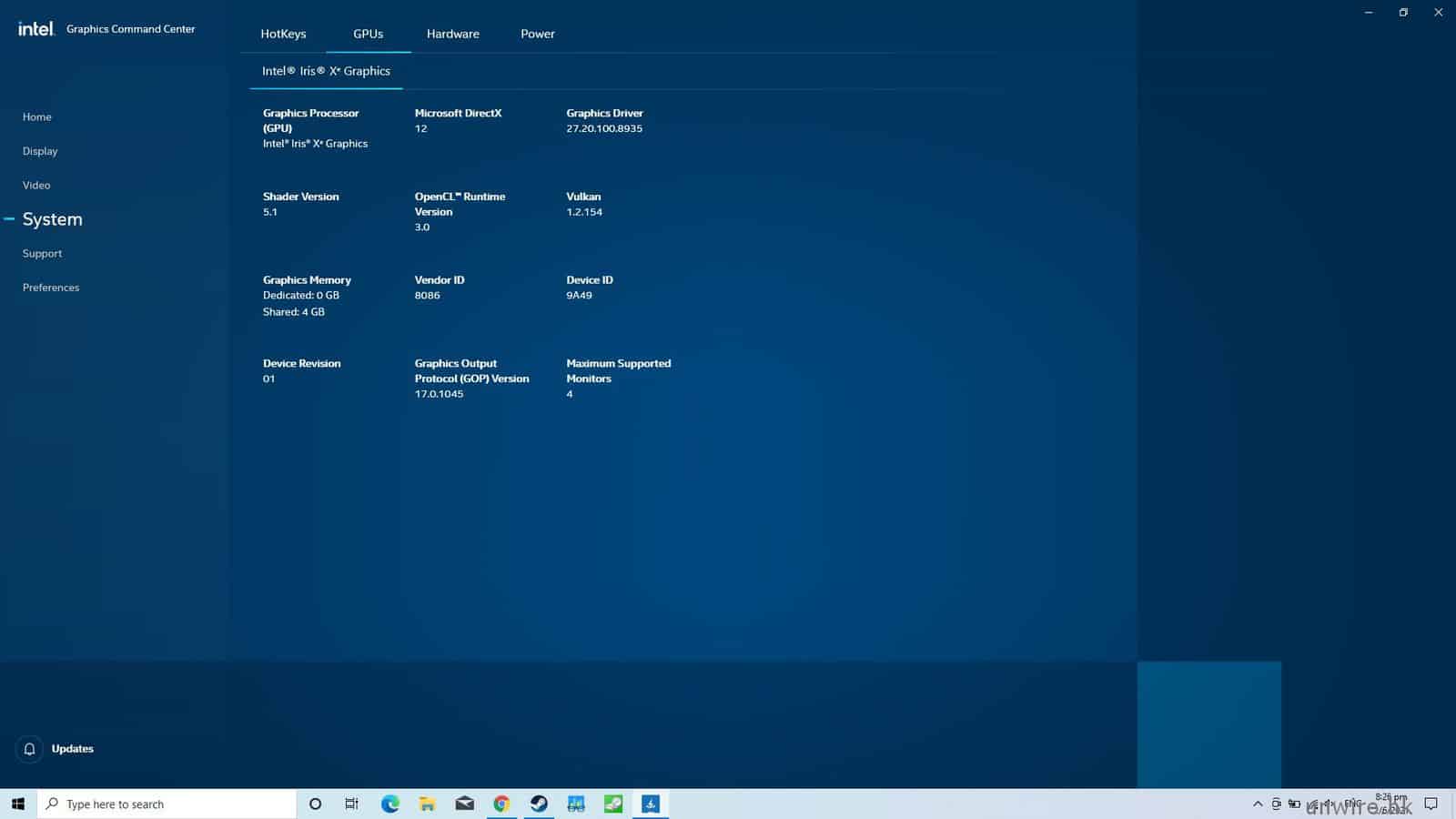Open the Power tab
The height and width of the screenshot is (819, 1456).
pos(537,34)
